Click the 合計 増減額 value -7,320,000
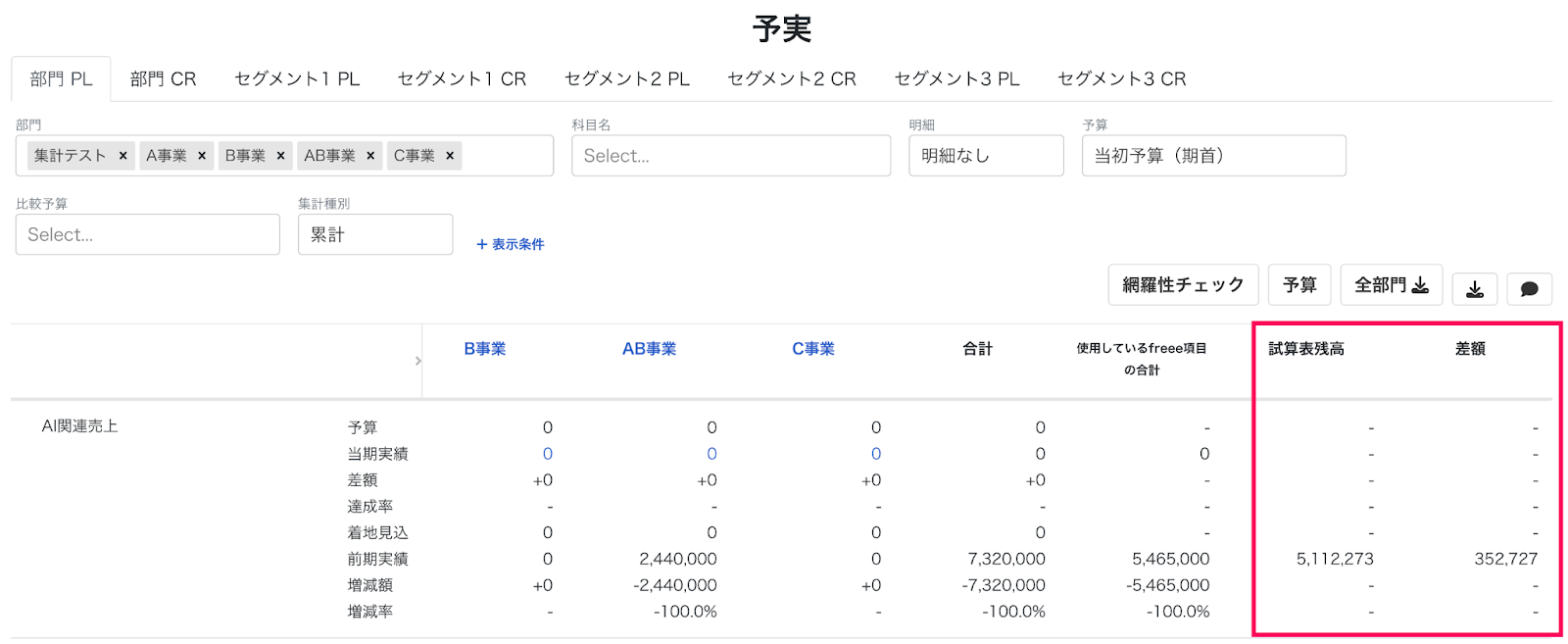 coord(1004,585)
